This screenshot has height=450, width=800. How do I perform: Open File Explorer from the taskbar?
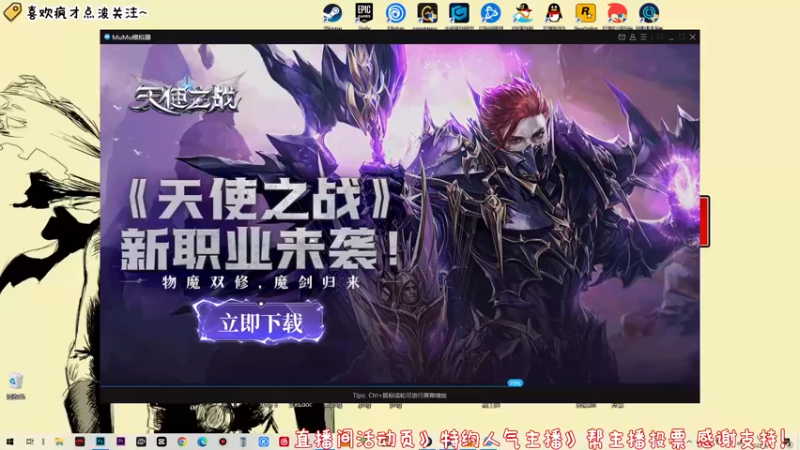[x=59, y=442]
